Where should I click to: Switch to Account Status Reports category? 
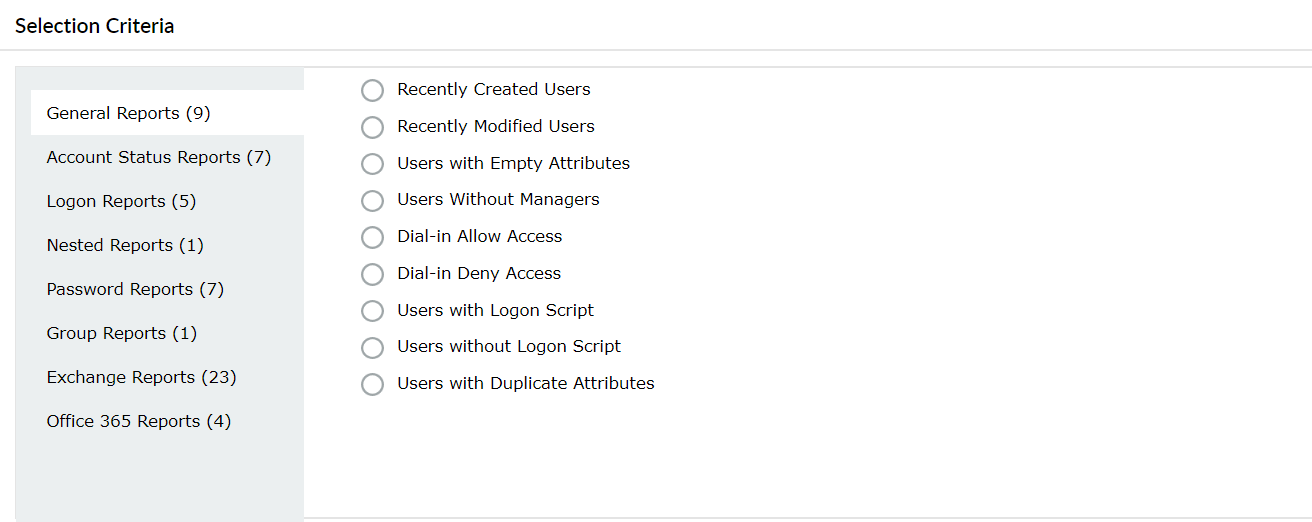158,157
